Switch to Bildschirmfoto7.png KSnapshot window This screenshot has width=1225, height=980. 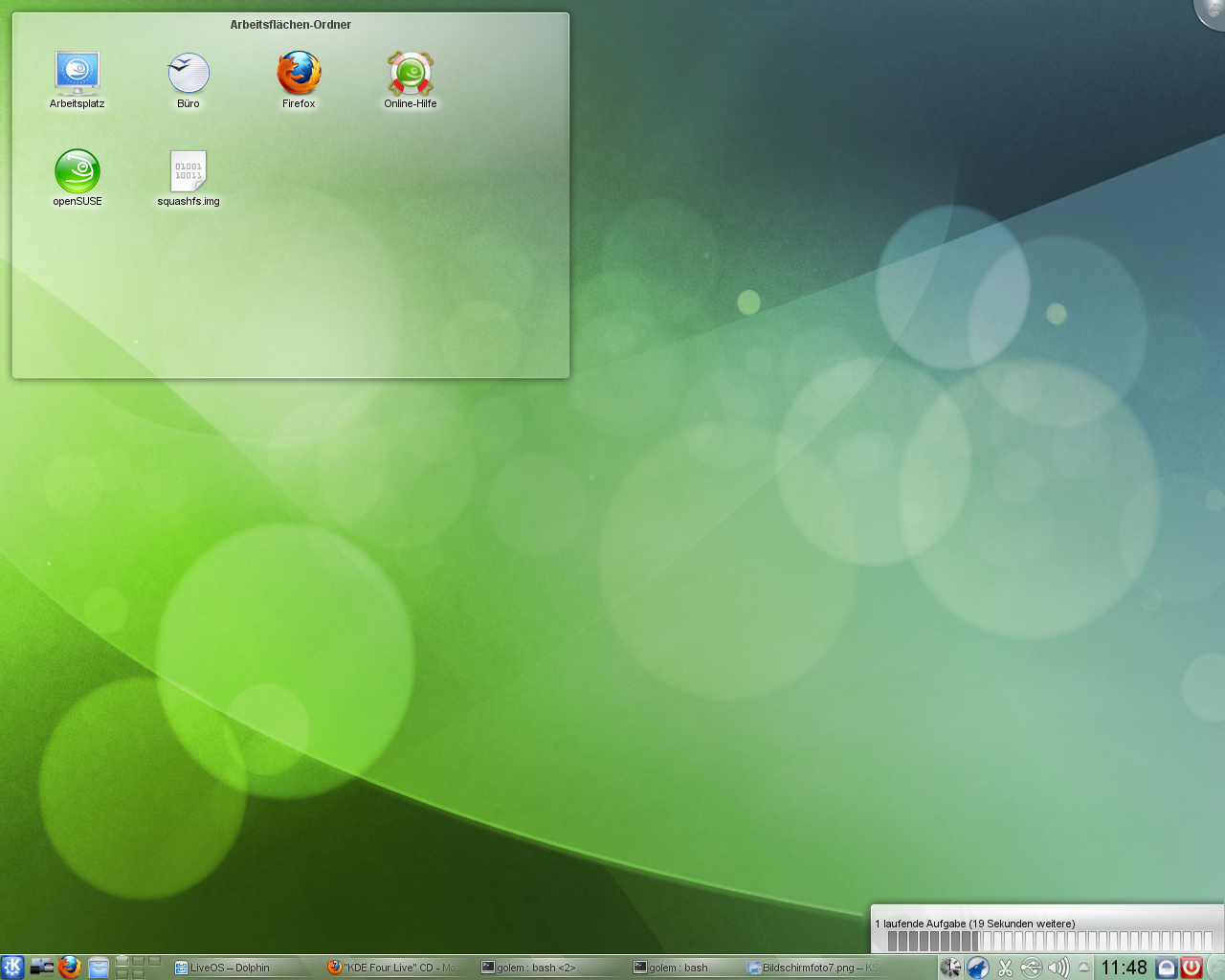[813, 968]
